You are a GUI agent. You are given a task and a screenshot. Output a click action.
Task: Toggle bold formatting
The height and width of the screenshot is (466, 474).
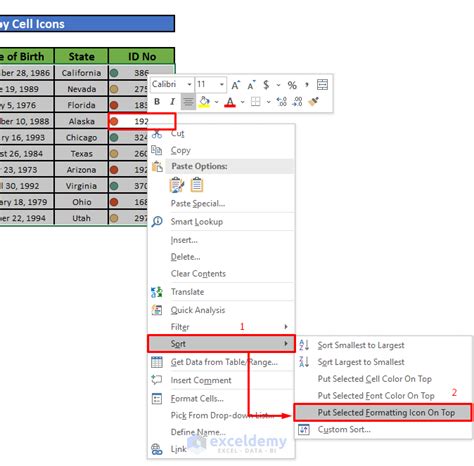157,102
